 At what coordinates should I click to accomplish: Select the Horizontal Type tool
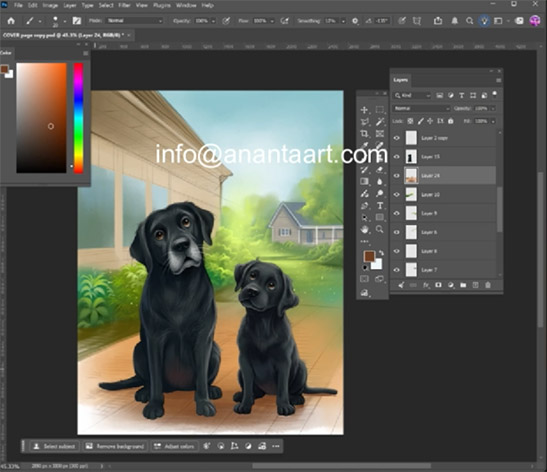380,205
